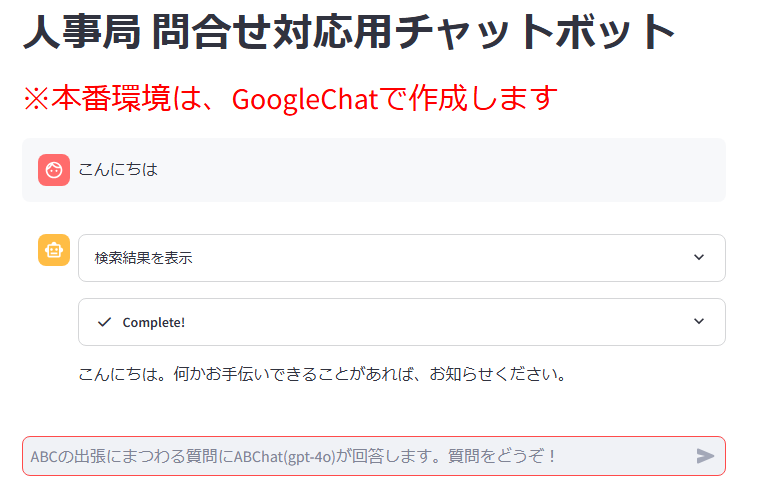This screenshot has width=763, height=499.
Task: Open the 検索結果を表示 expander label
Action: click(143, 258)
